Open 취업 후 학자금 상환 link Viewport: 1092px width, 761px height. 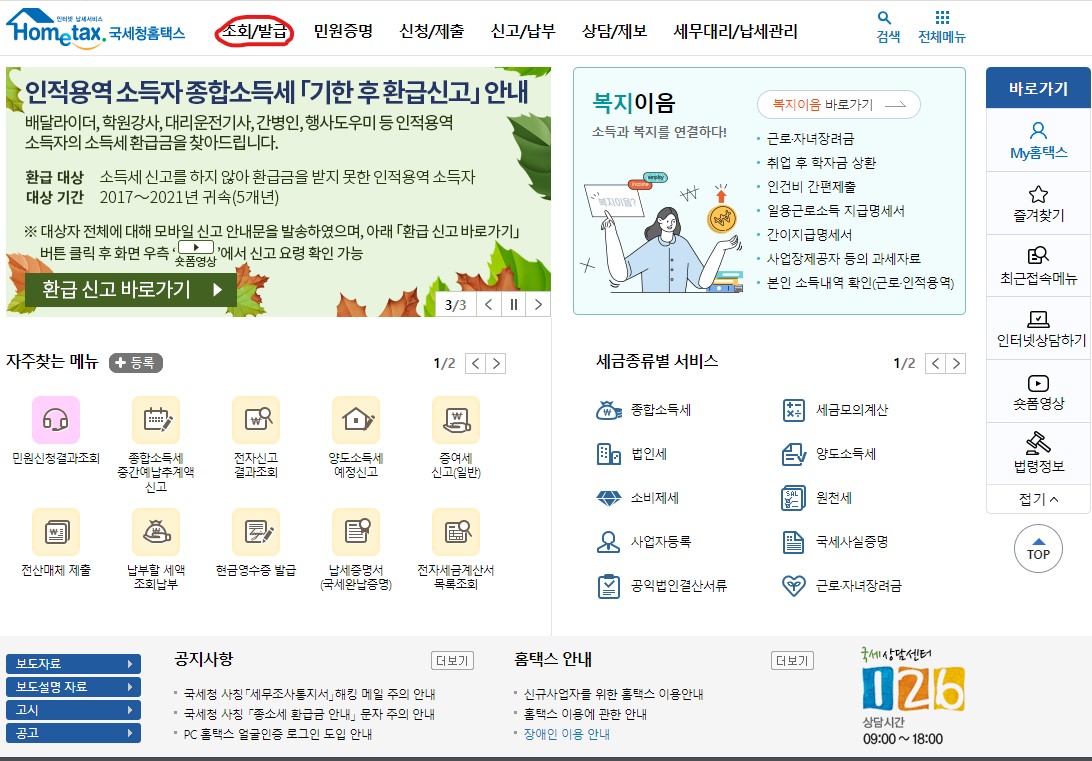(821, 163)
